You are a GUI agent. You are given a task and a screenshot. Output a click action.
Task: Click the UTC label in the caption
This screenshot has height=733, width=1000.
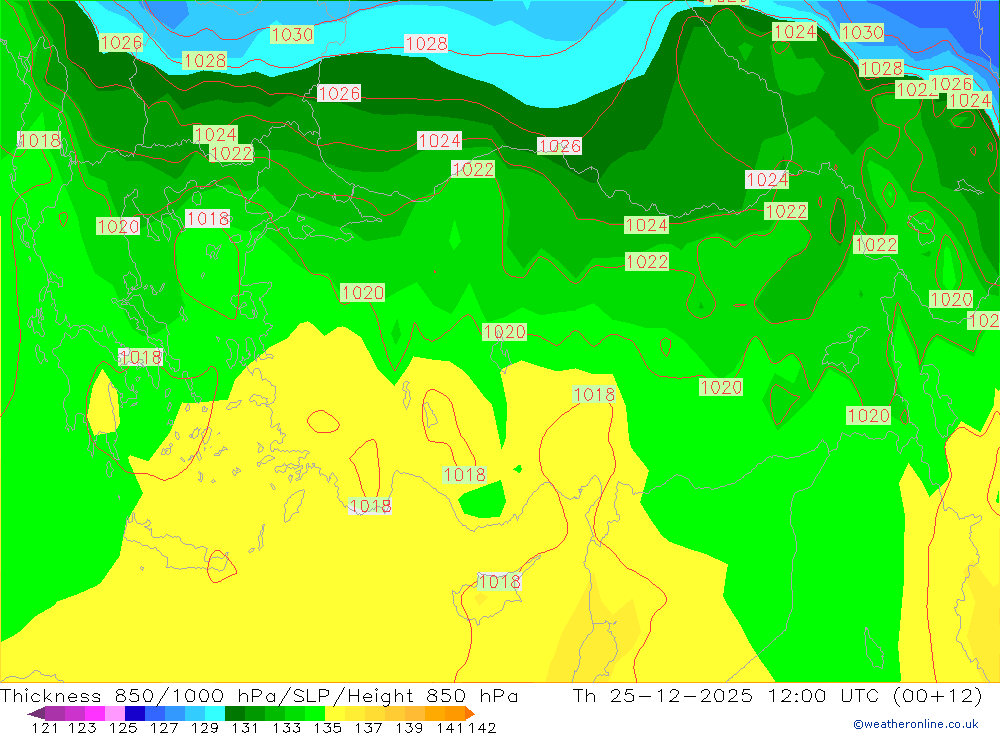[860, 695]
